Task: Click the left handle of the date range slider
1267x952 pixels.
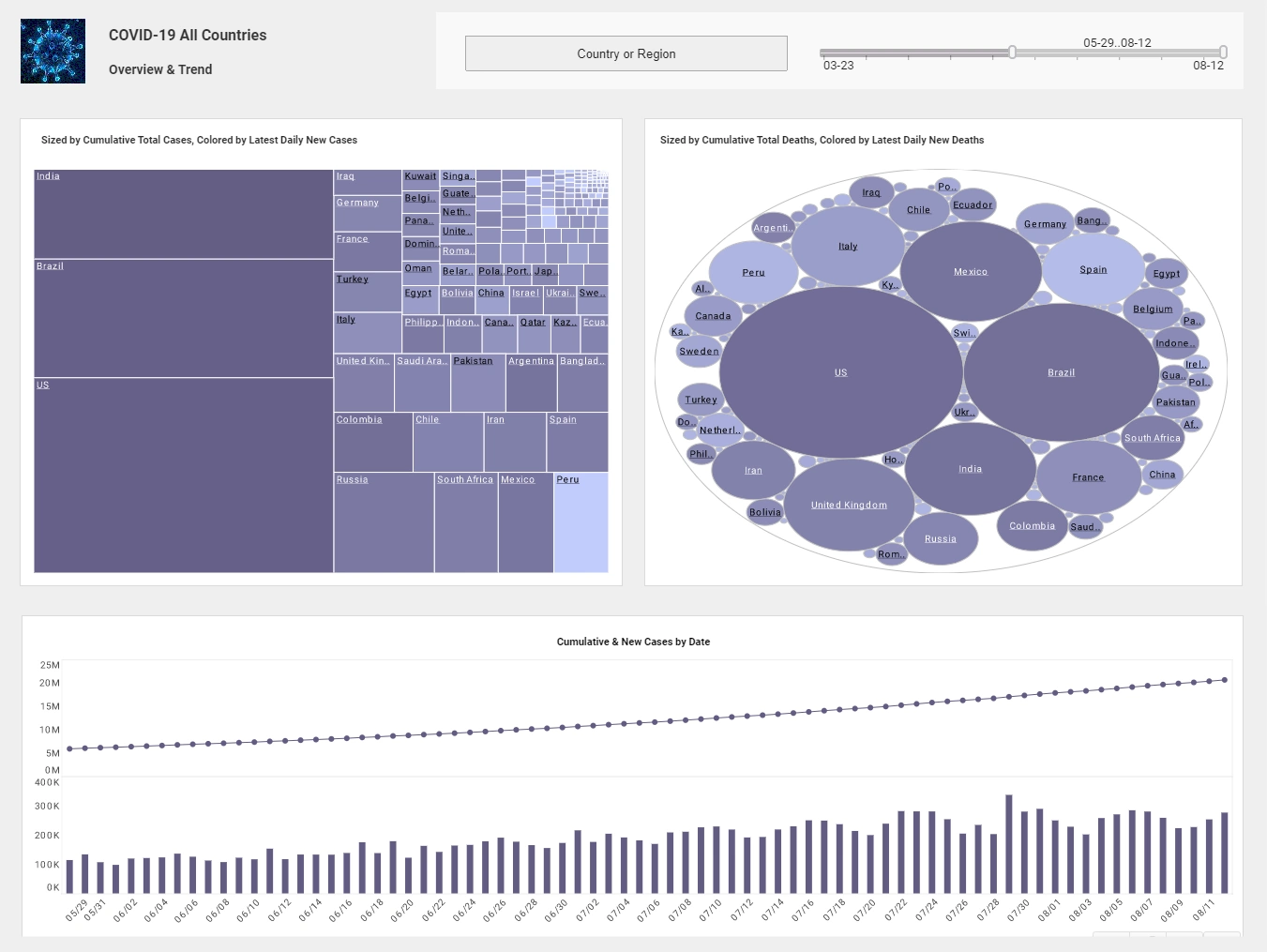Action: click(1012, 53)
